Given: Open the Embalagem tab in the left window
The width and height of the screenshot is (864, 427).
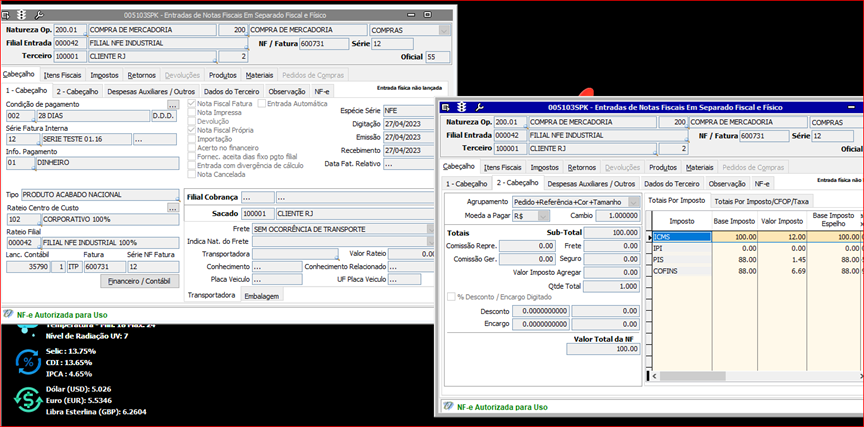Looking at the screenshot, I should click(x=262, y=296).
